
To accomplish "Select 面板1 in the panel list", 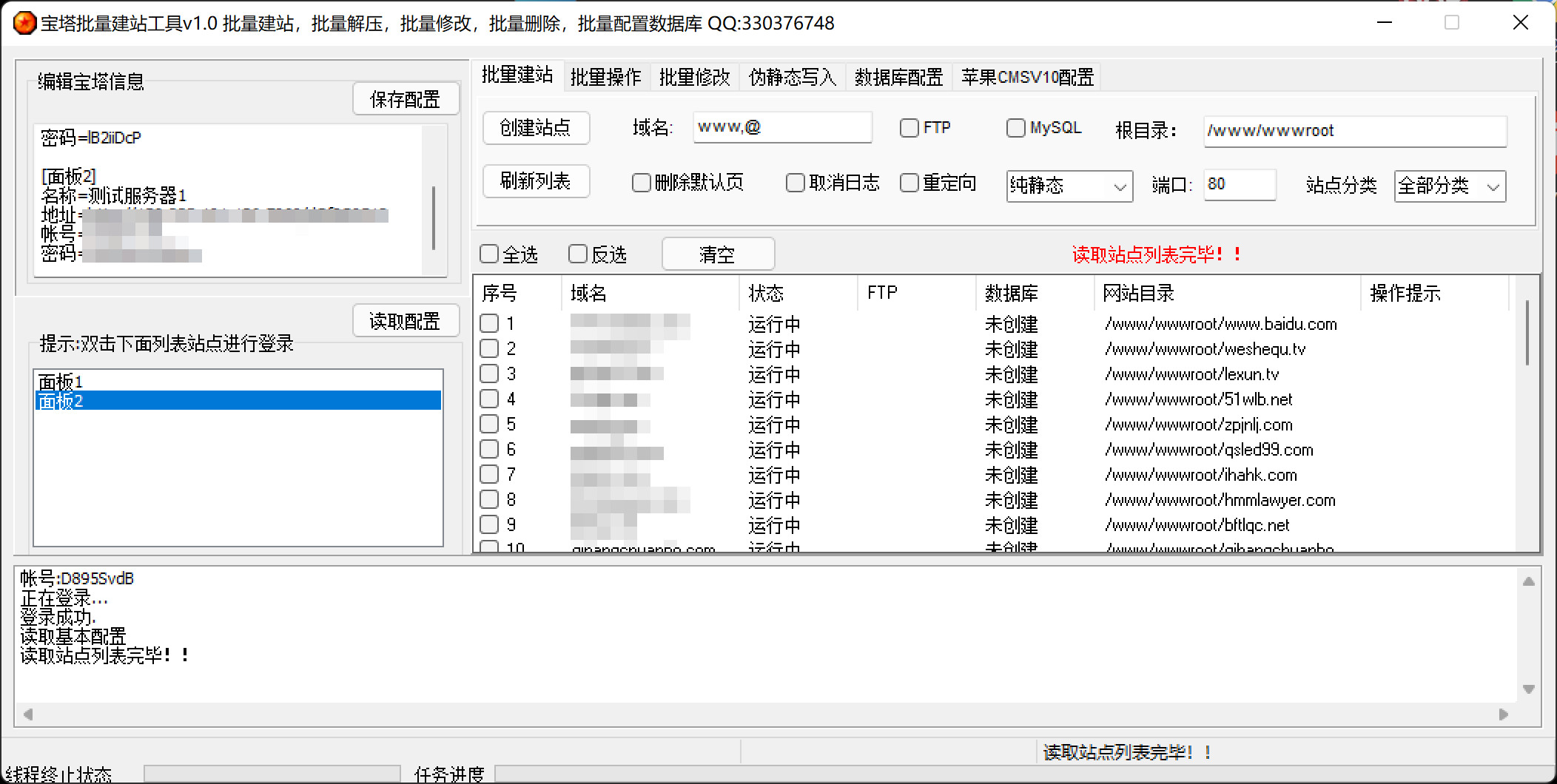I will [238, 381].
